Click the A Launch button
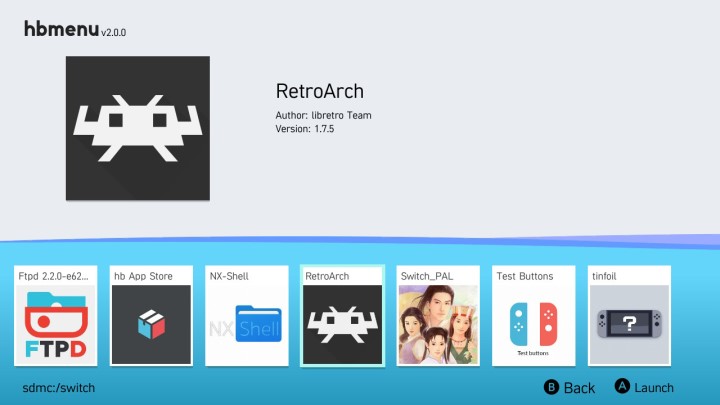This screenshot has width=720, height=405. tap(644, 387)
